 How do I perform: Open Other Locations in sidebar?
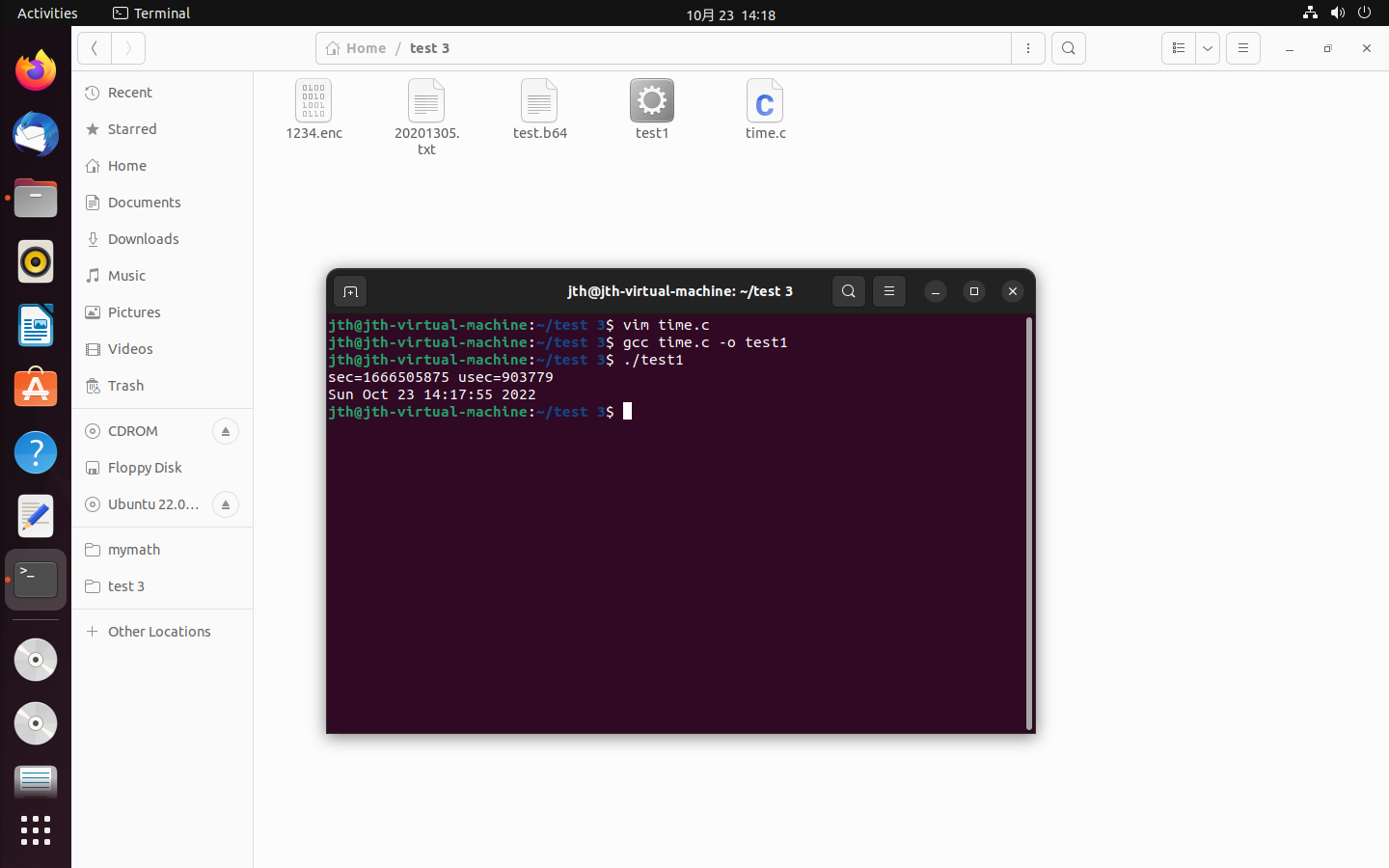click(x=162, y=632)
